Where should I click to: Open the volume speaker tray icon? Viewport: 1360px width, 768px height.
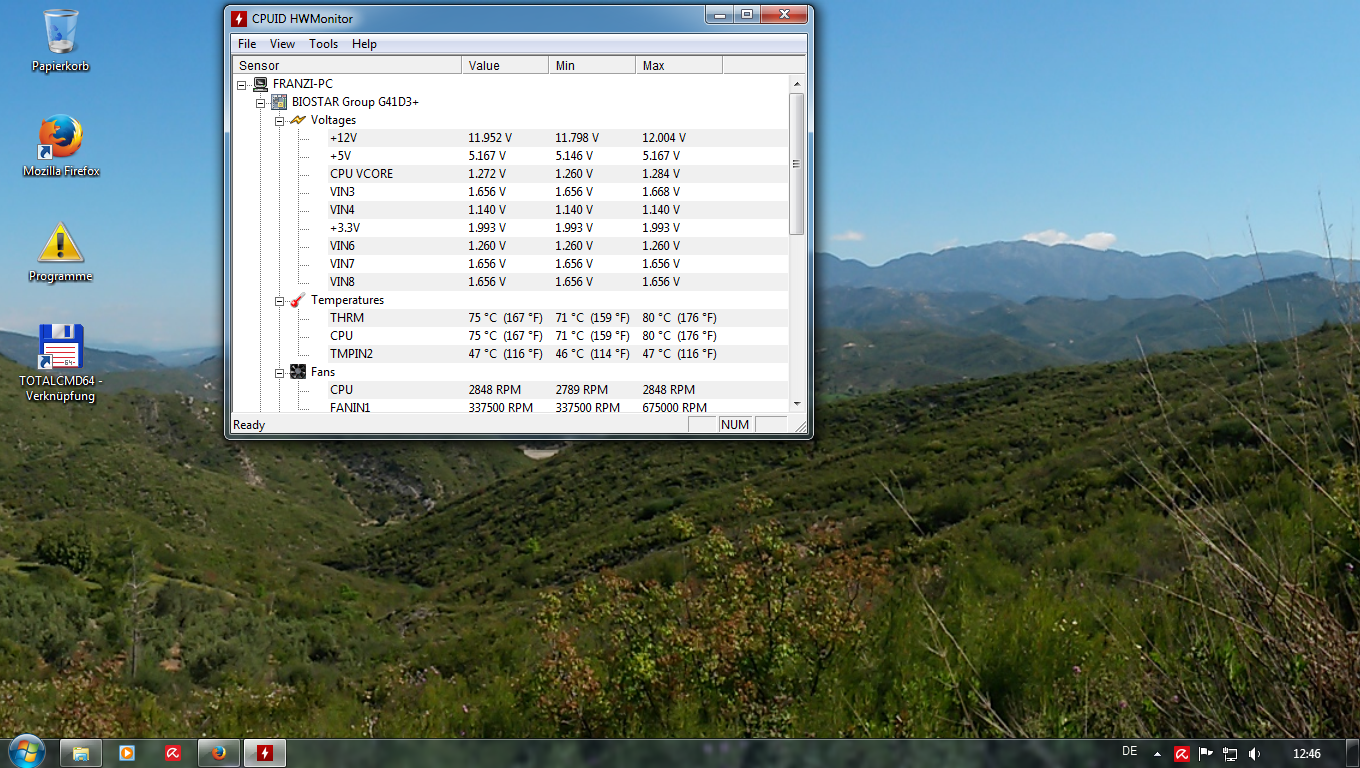point(1254,754)
